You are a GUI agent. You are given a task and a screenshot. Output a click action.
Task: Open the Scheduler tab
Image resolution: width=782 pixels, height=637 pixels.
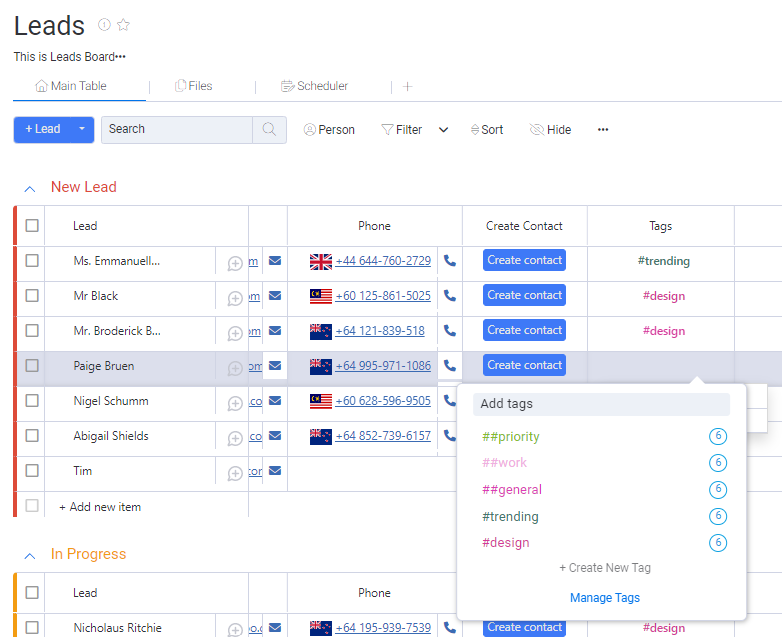click(x=315, y=87)
